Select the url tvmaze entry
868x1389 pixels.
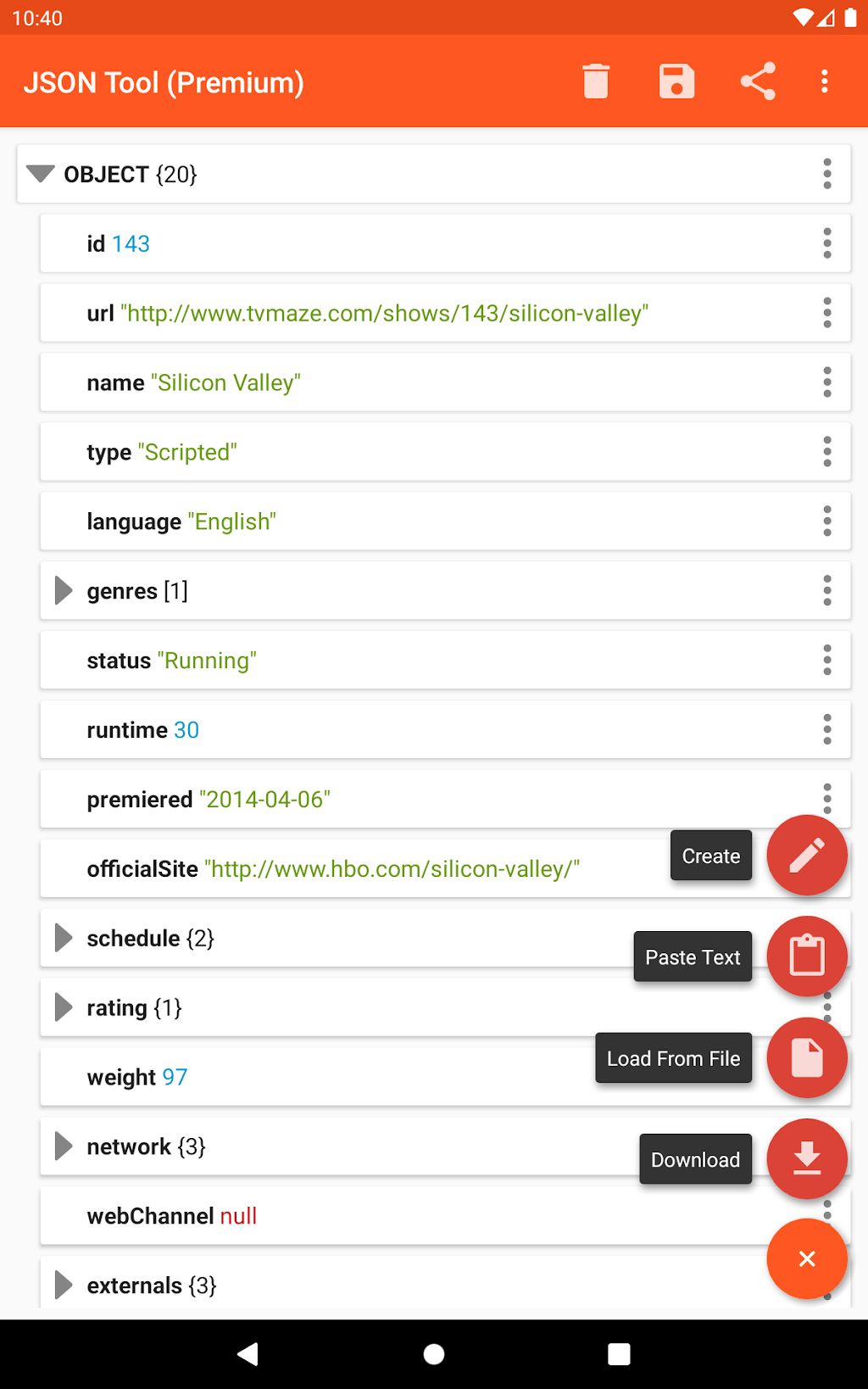tap(445, 313)
